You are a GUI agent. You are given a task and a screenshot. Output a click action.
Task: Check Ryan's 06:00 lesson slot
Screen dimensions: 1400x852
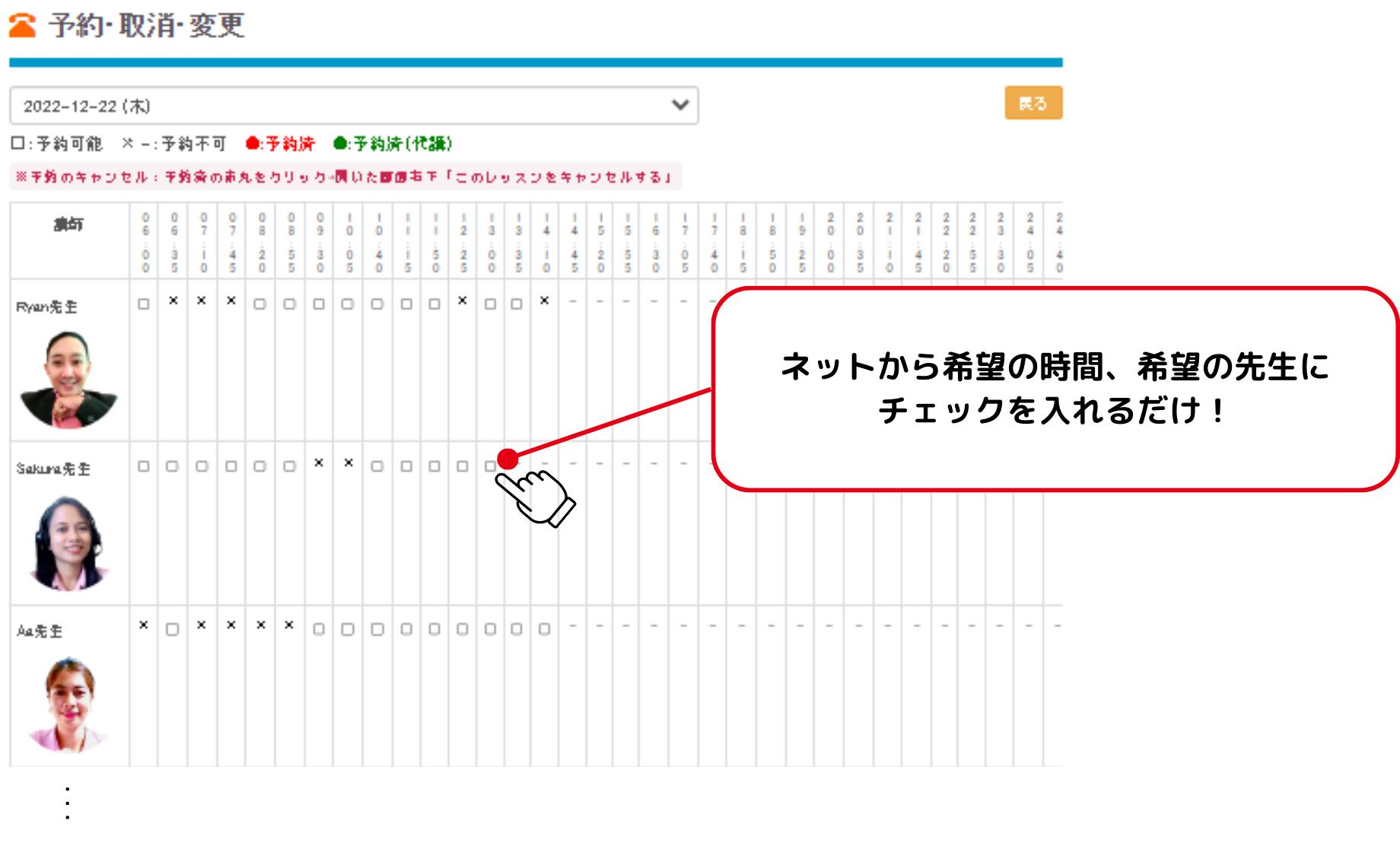click(144, 304)
